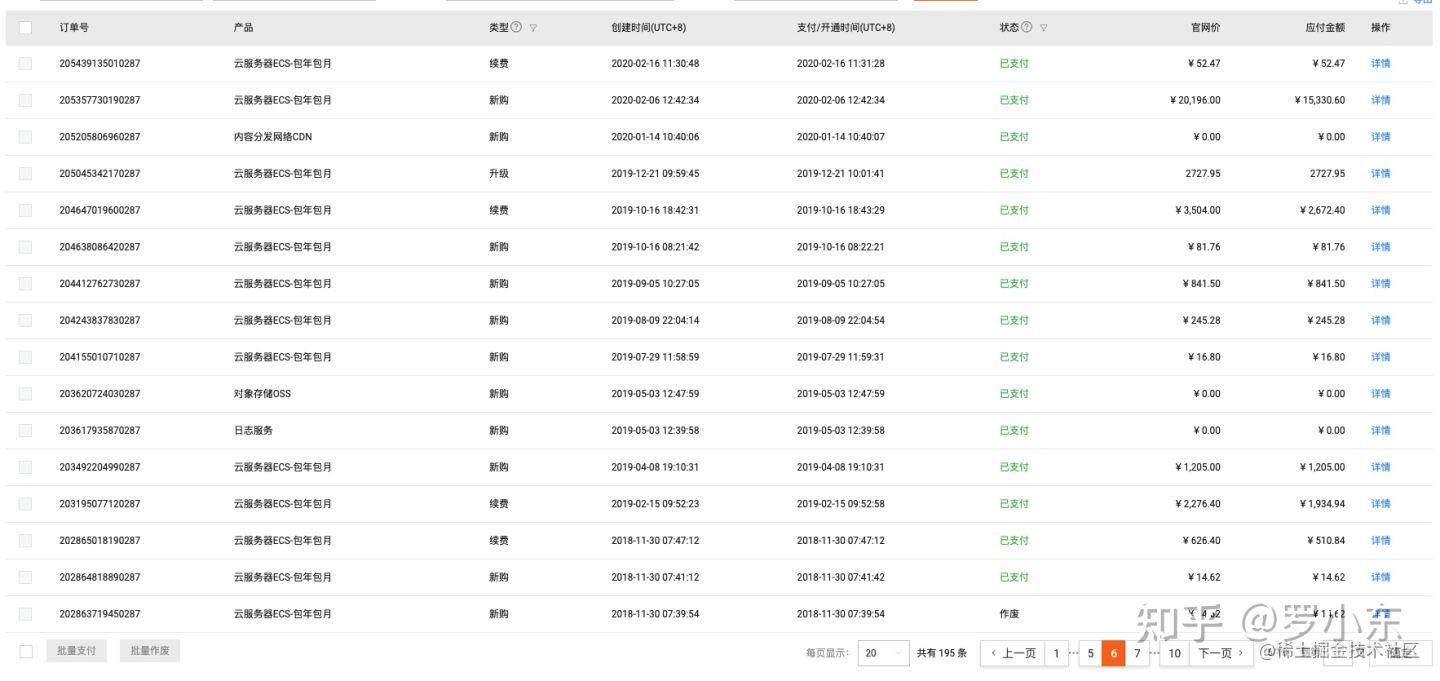1440x681 pixels.
Task: Click the 支付/开通时间(UTC+8) column header
Action: [x=846, y=27]
